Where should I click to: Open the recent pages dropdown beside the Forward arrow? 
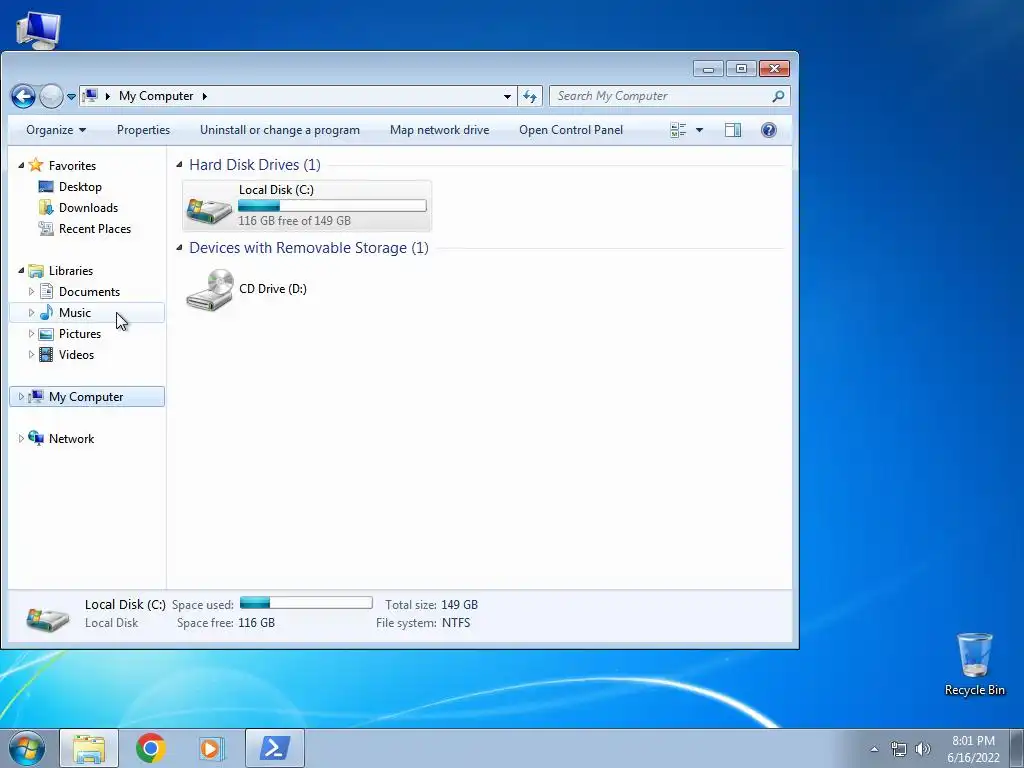(x=71, y=97)
